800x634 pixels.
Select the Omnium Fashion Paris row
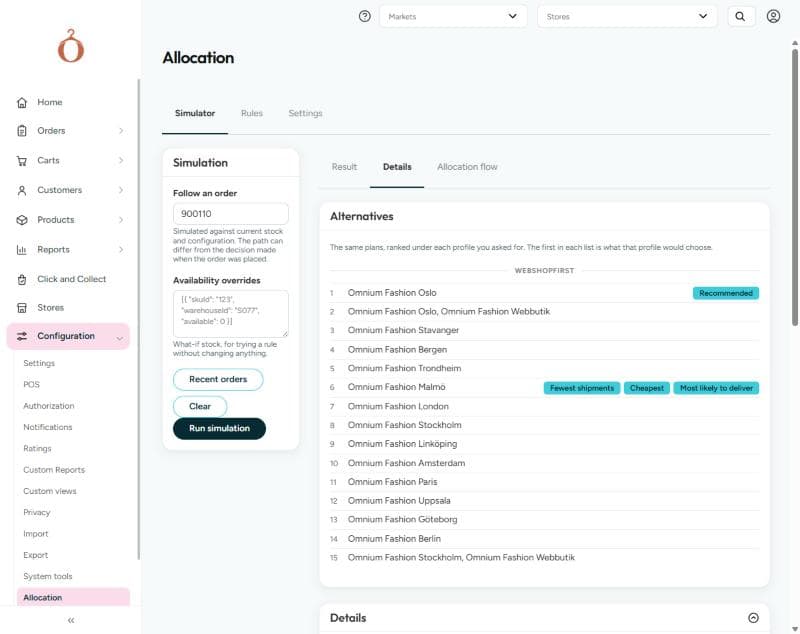tap(544, 482)
